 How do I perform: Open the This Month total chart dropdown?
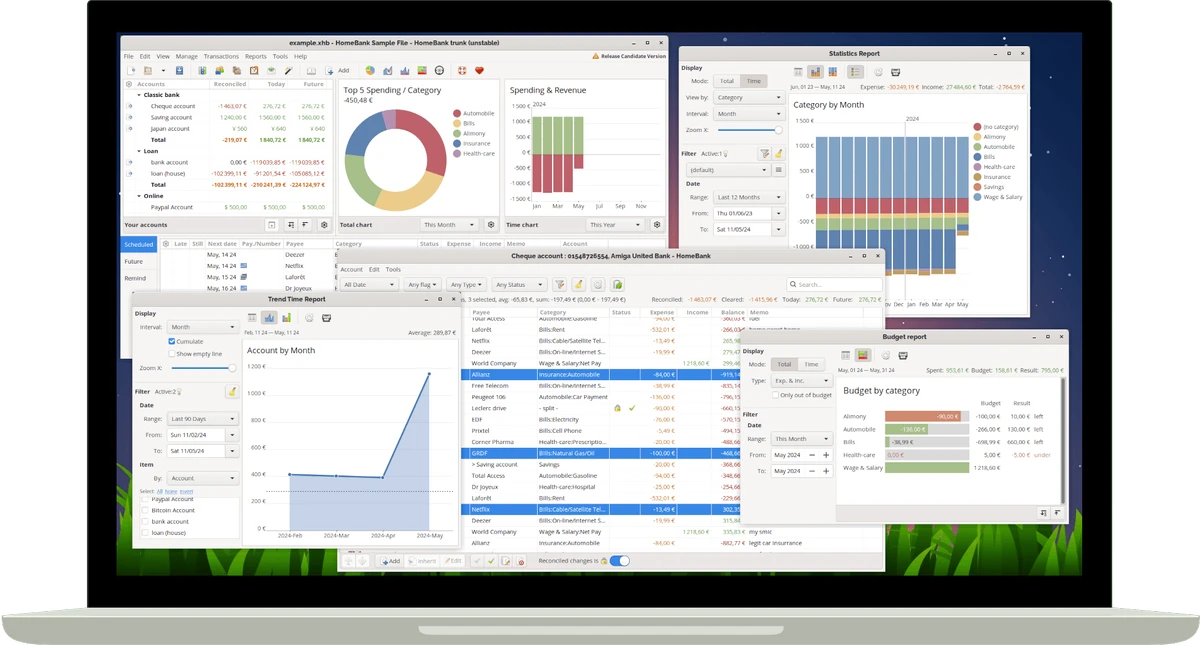(449, 225)
